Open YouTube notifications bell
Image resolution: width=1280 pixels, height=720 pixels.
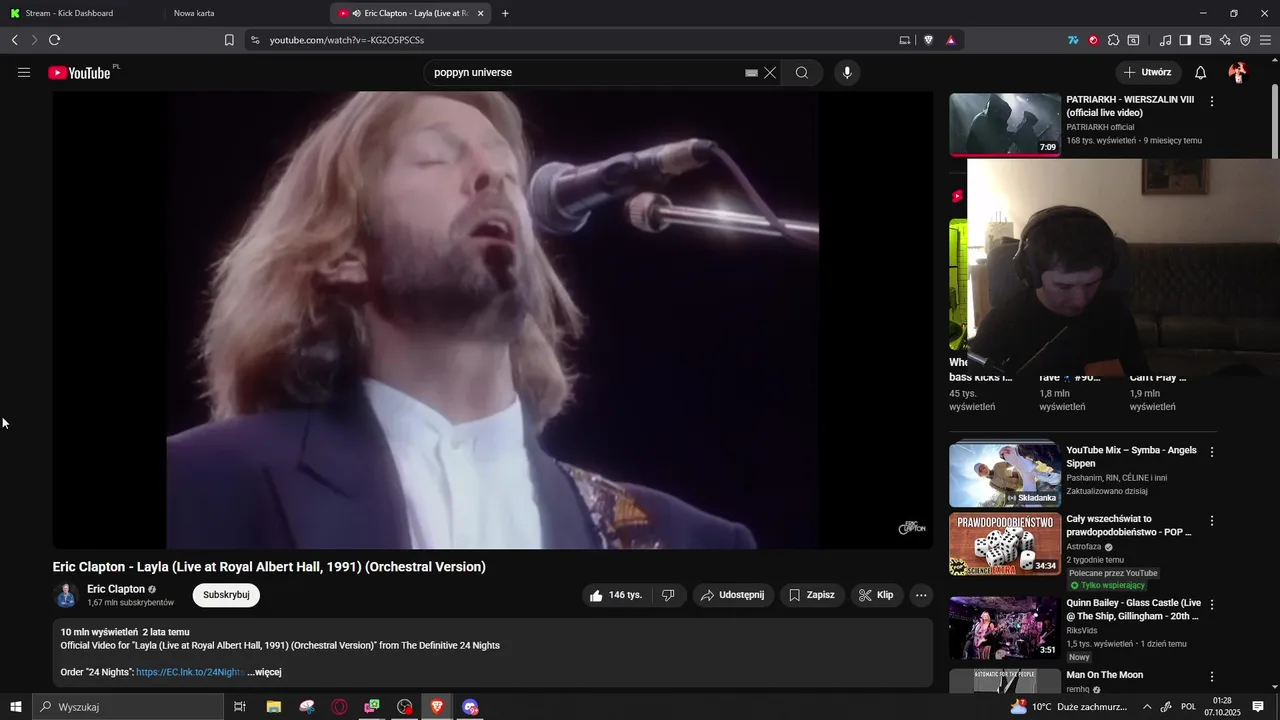pyautogui.click(x=1201, y=73)
